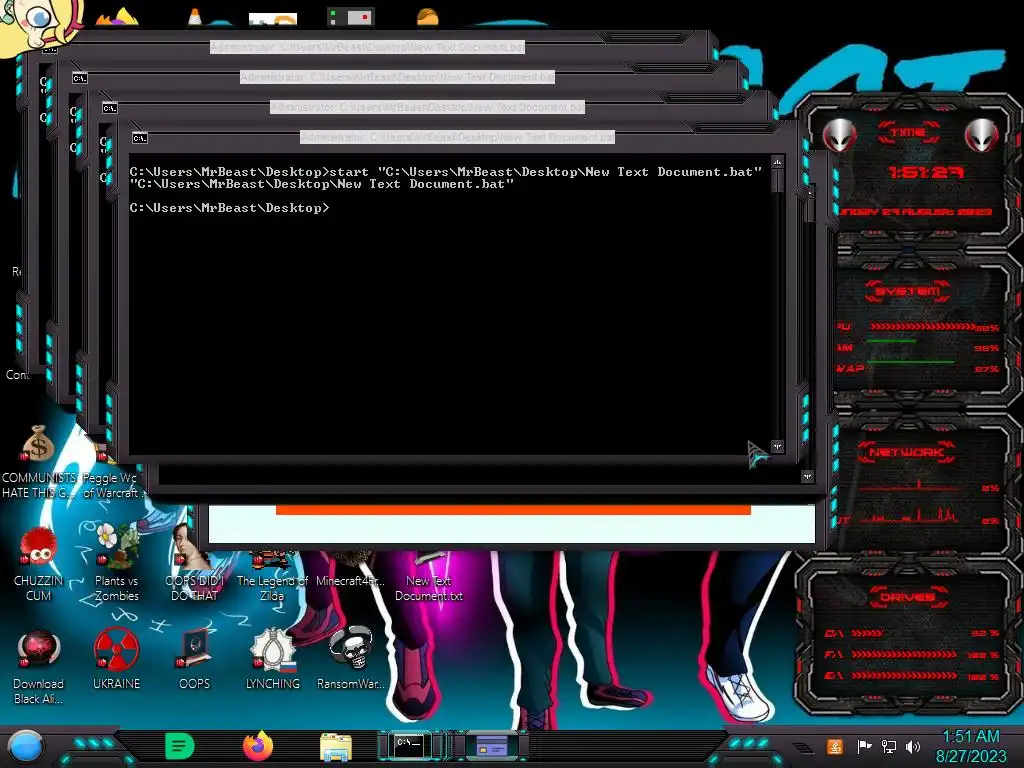Click the front cmd scrollbar up arrow
The height and width of the screenshot is (768, 1024).
coord(777,162)
